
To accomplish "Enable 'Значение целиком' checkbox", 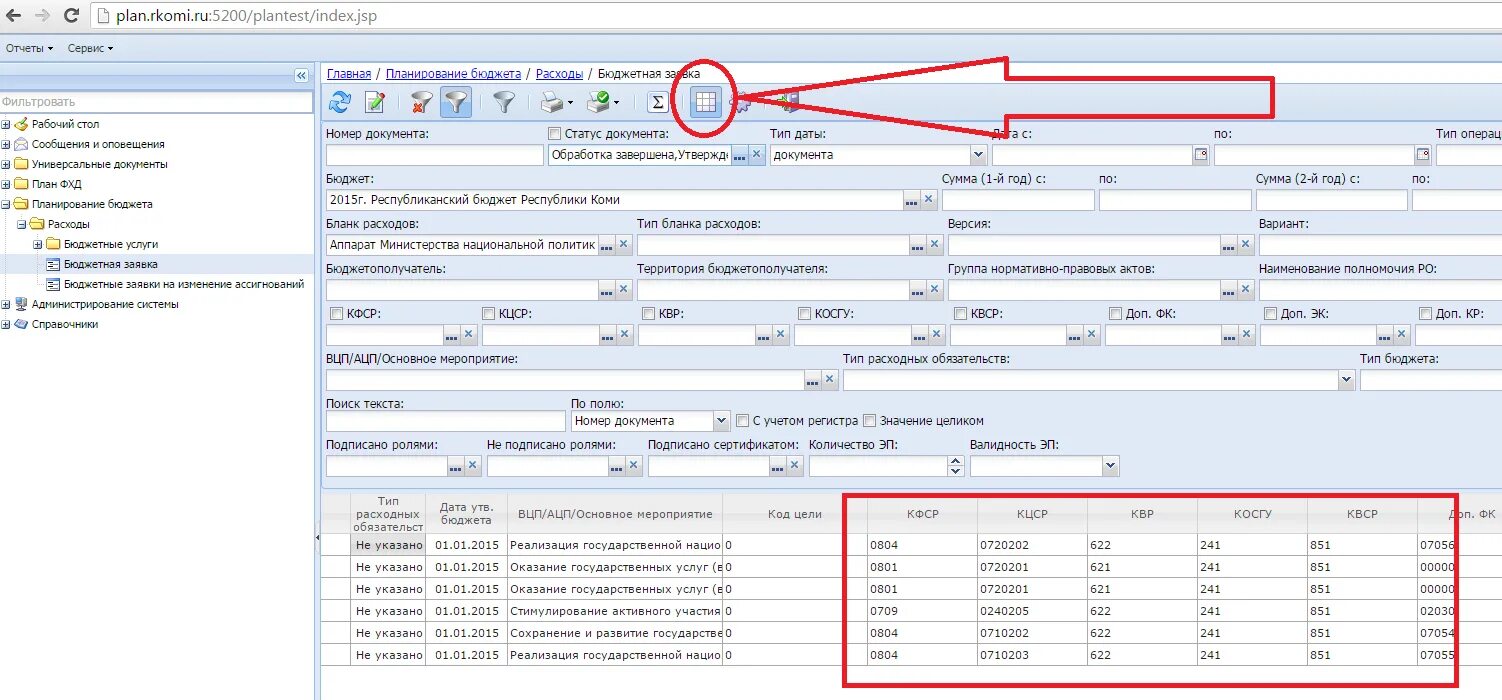I will tap(869, 421).
